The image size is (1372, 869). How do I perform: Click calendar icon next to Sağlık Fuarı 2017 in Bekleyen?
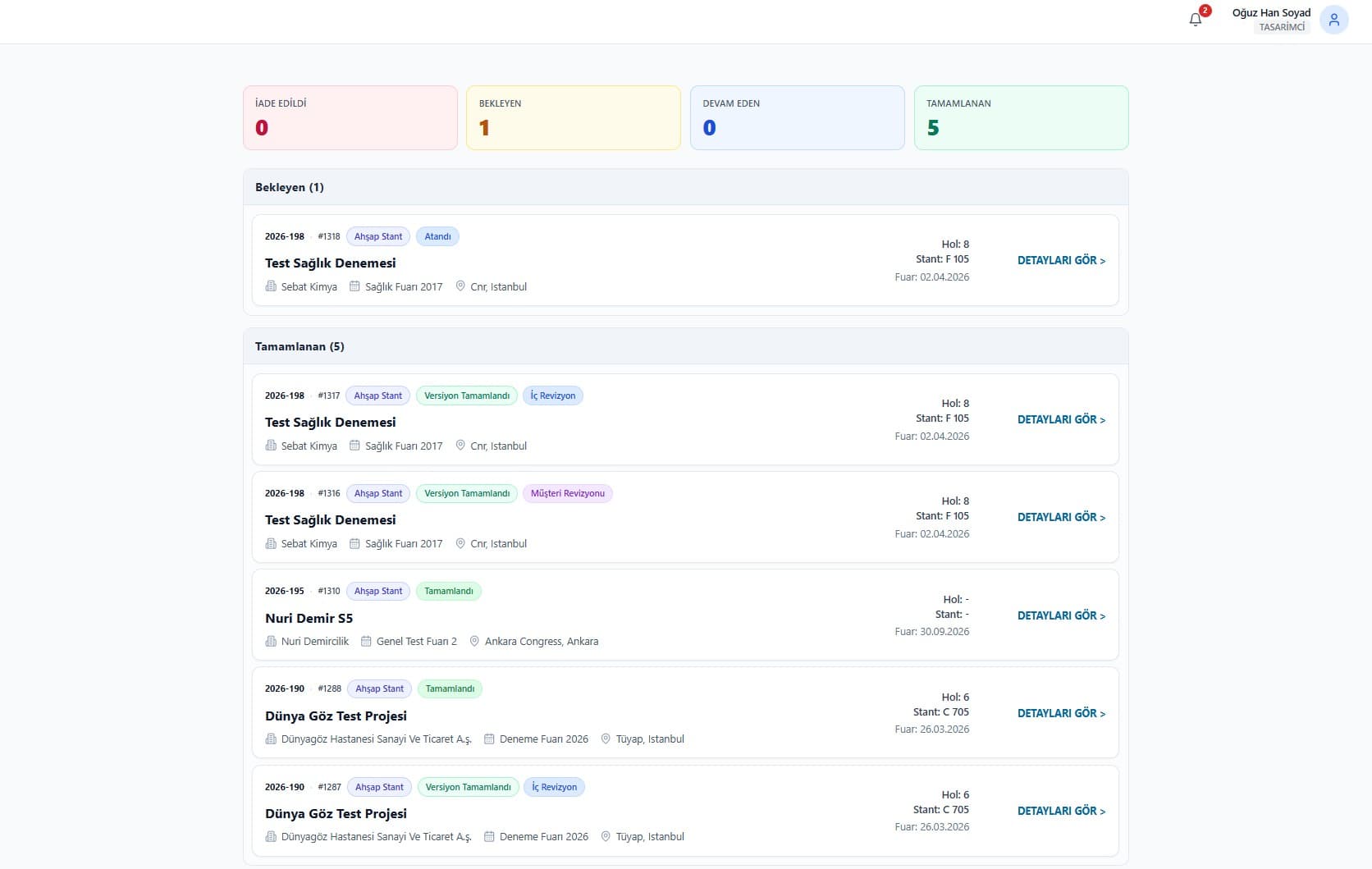tap(354, 286)
